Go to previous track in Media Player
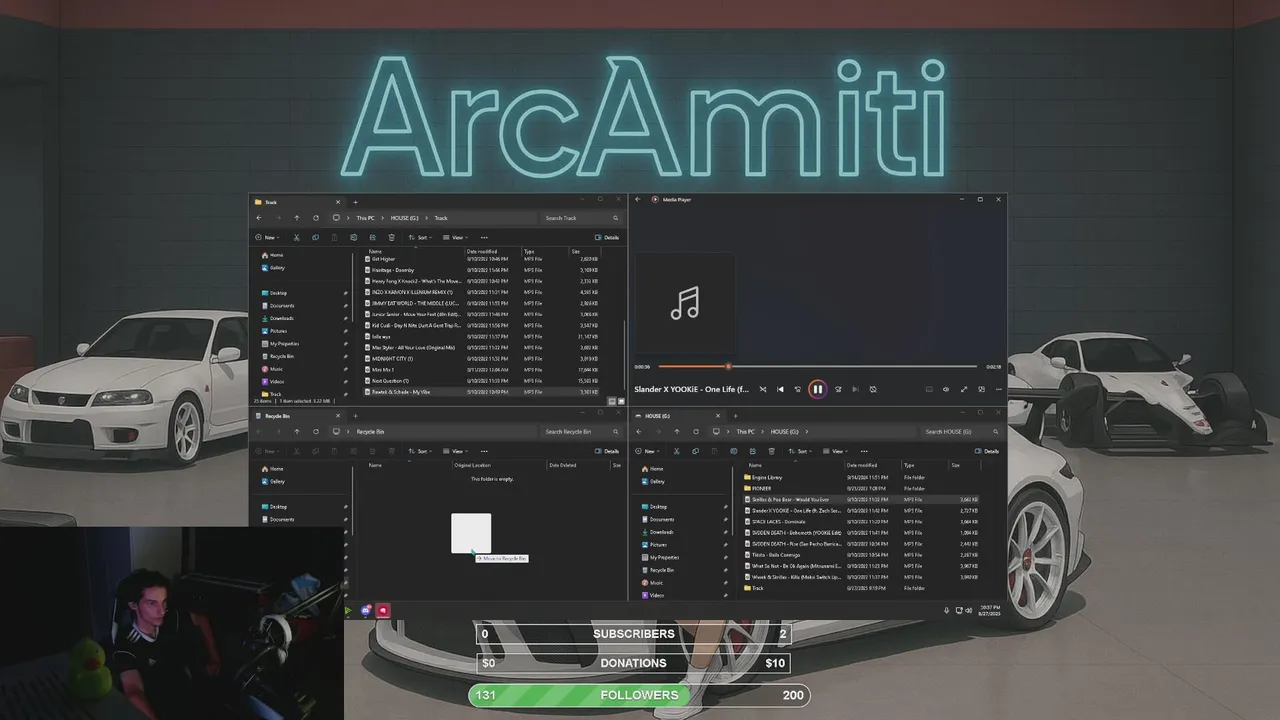This screenshot has height=720, width=1280. point(780,389)
